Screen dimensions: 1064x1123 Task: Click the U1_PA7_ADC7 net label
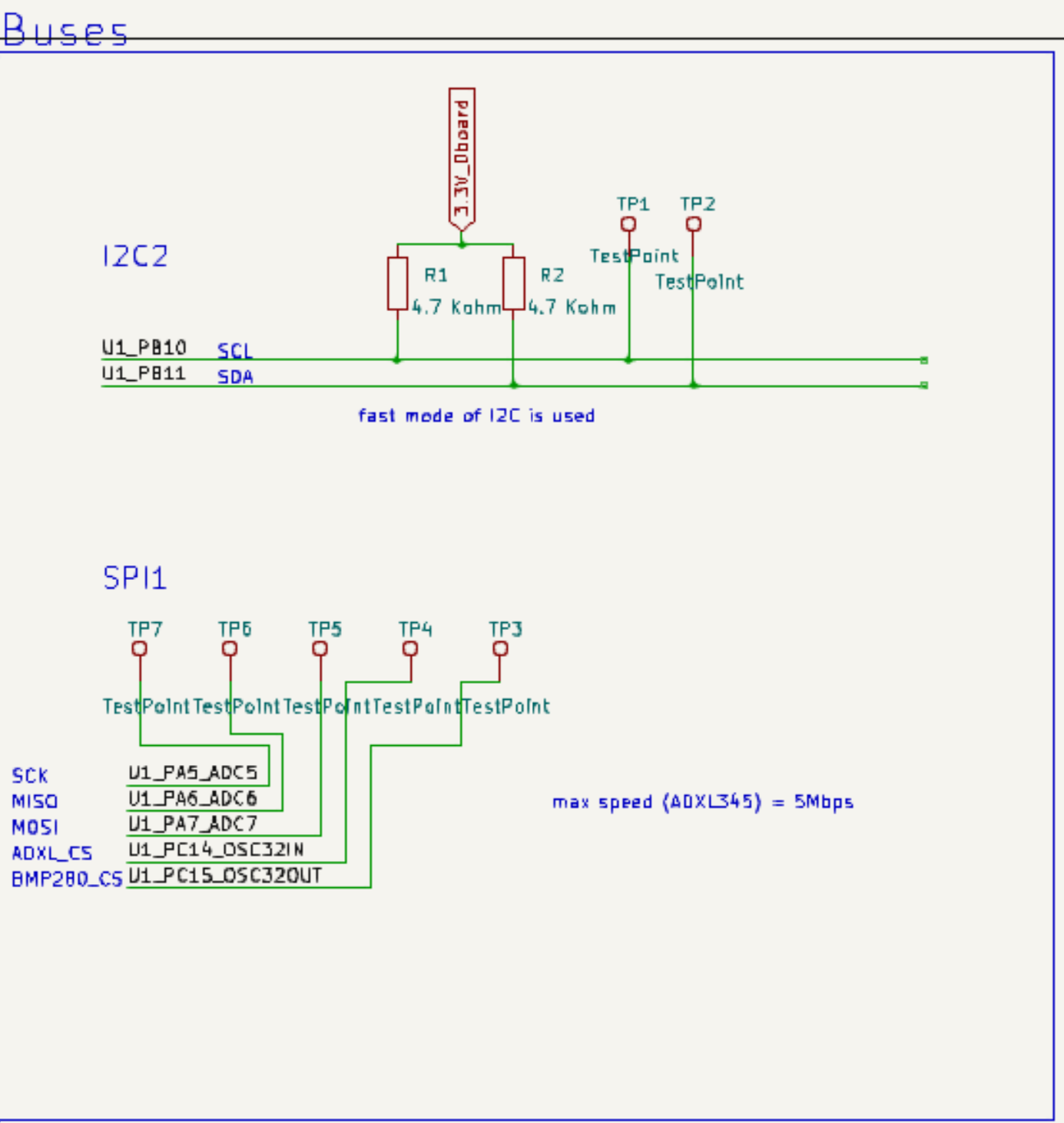coord(193,824)
